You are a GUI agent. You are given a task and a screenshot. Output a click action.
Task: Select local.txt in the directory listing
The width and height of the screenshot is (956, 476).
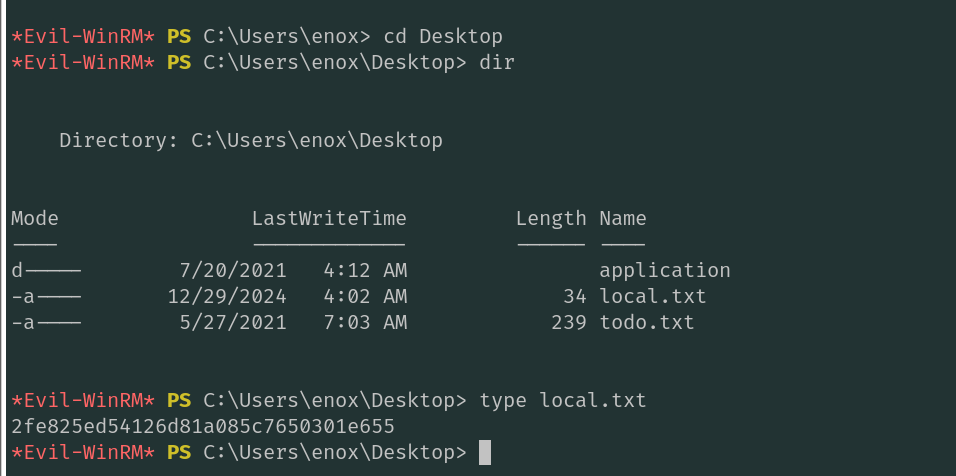tap(653, 296)
